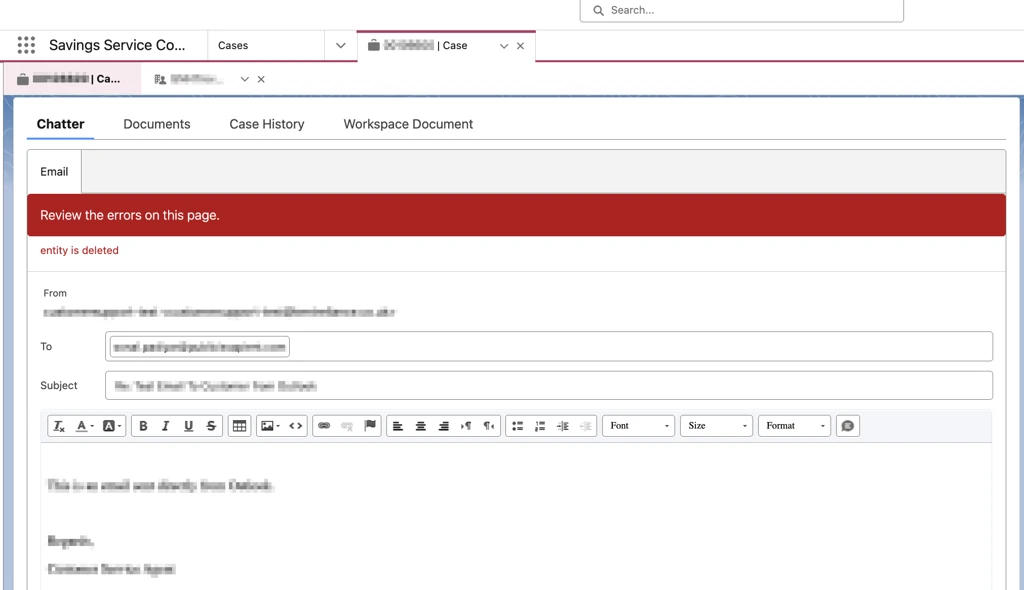Screen dimensions: 1024x590
Task: Switch to the Documents tab
Action: (157, 124)
